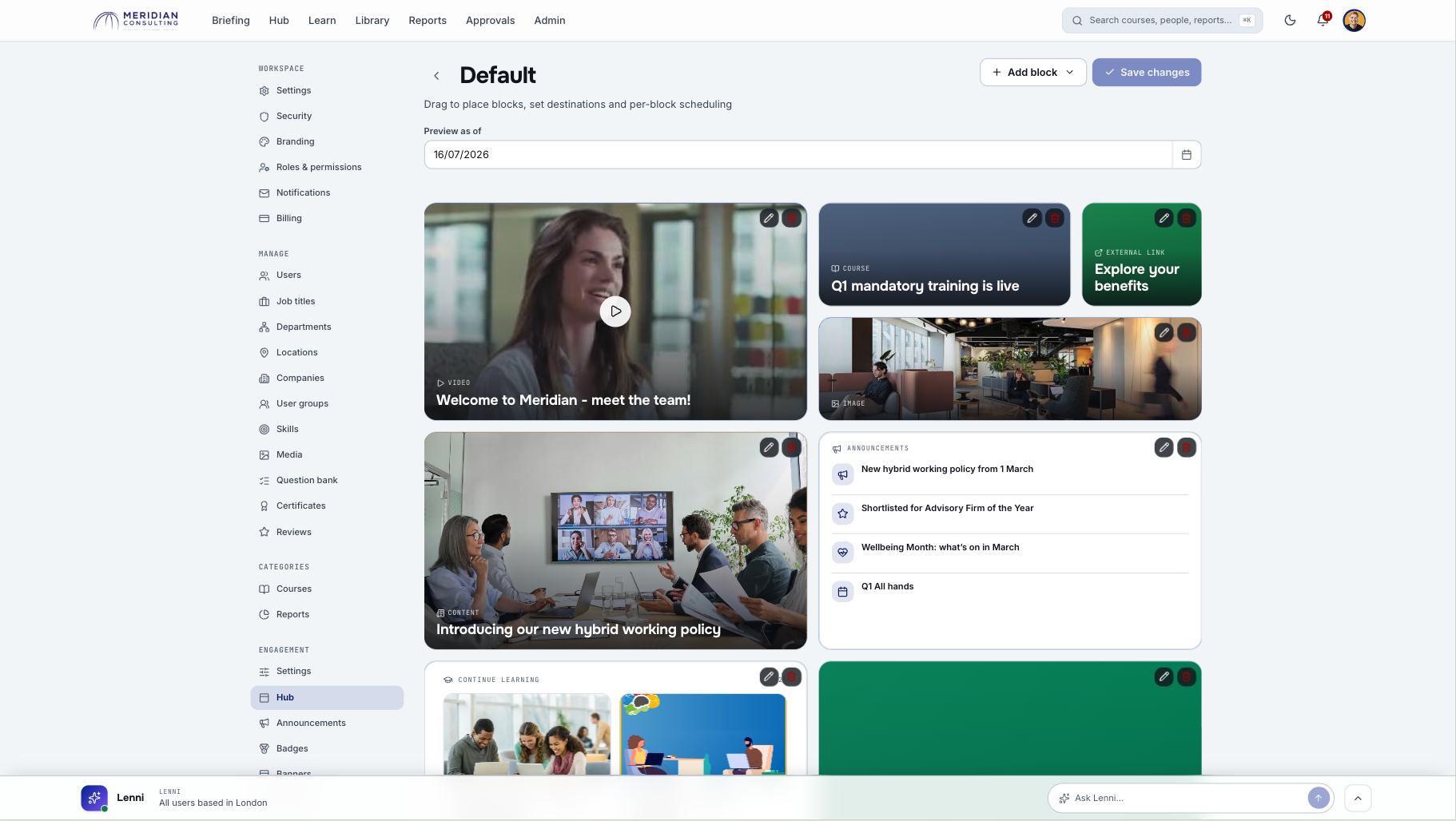
Task: Edit the hybrid working policy content block
Action: [x=769, y=447]
